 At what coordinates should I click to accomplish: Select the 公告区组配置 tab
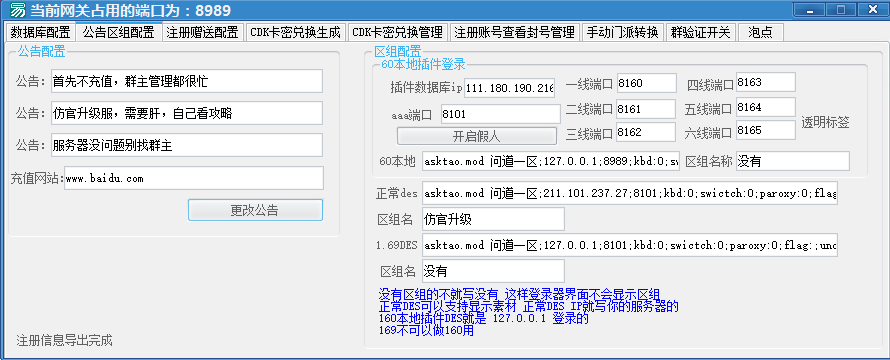pos(119,32)
